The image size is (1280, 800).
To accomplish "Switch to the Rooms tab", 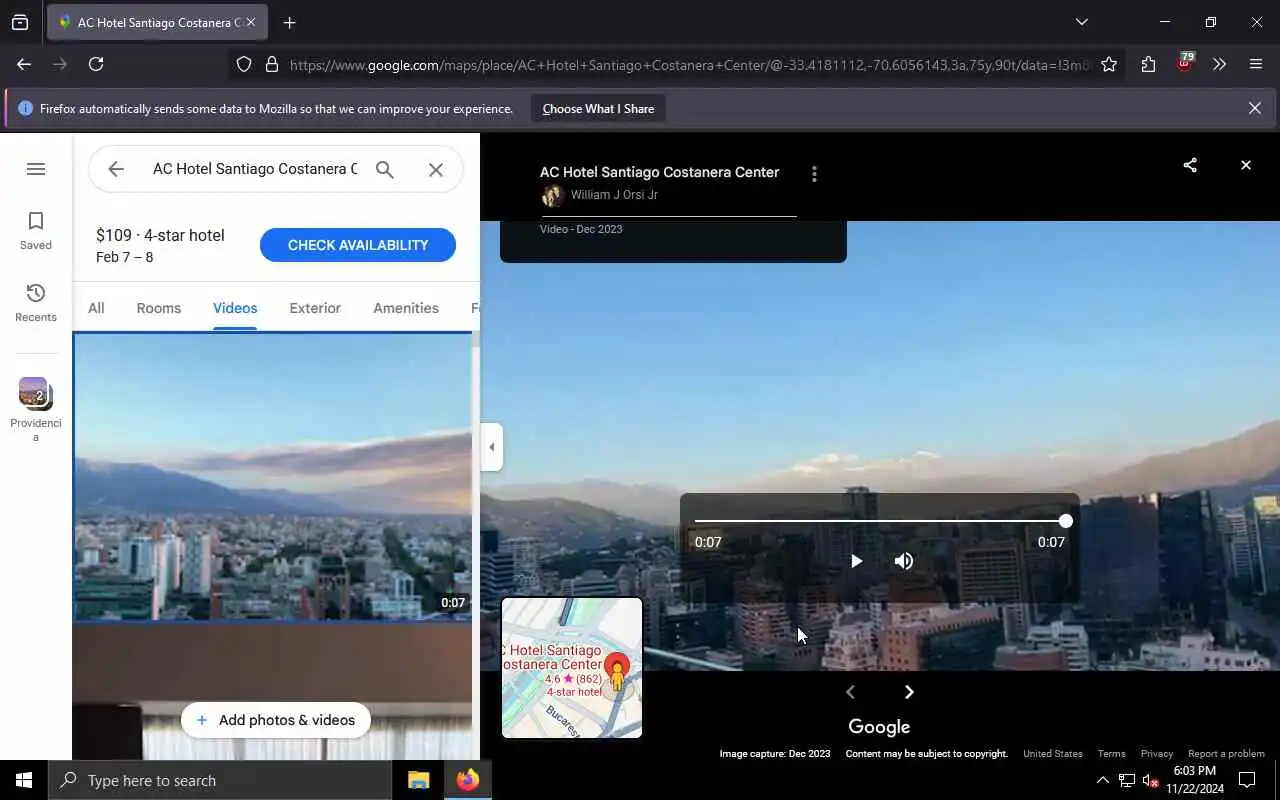I will pyautogui.click(x=159, y=308).
